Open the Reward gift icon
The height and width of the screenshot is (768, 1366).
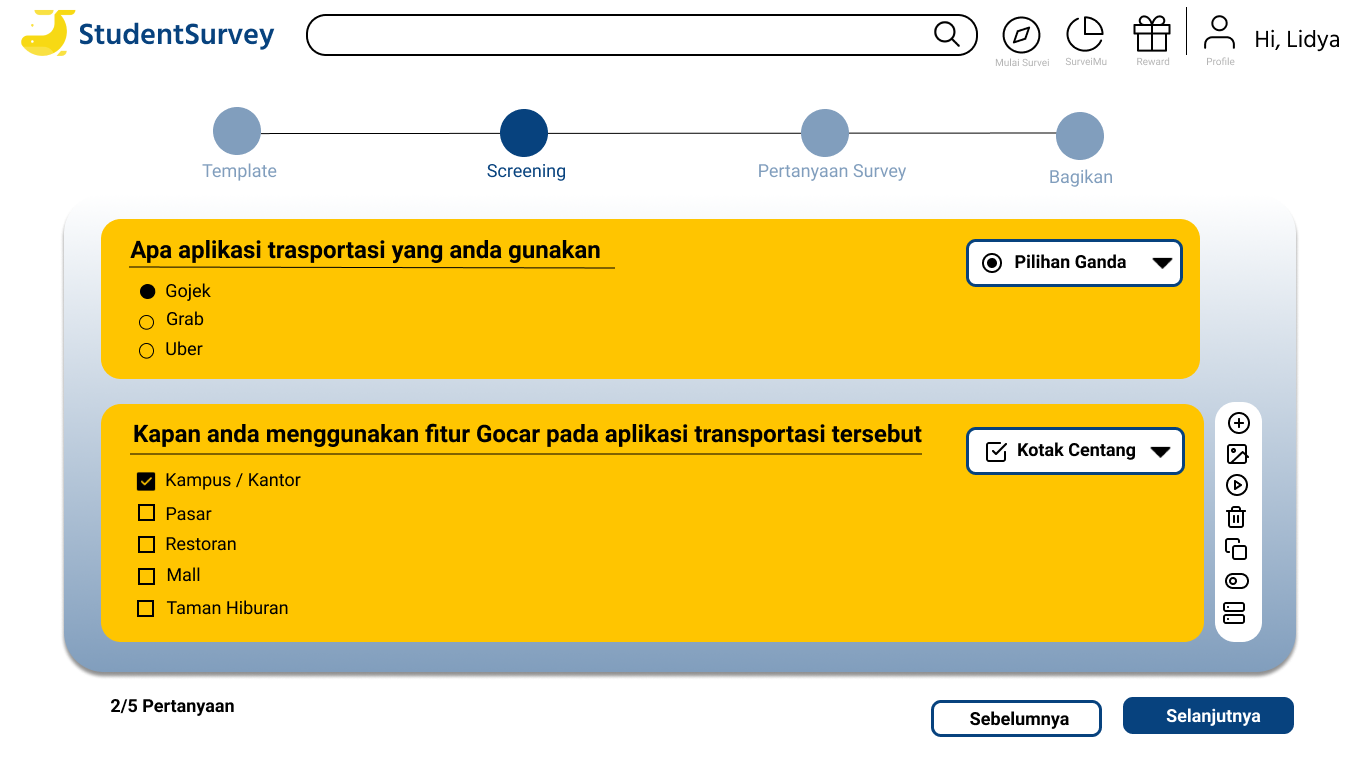[1152, 34]
